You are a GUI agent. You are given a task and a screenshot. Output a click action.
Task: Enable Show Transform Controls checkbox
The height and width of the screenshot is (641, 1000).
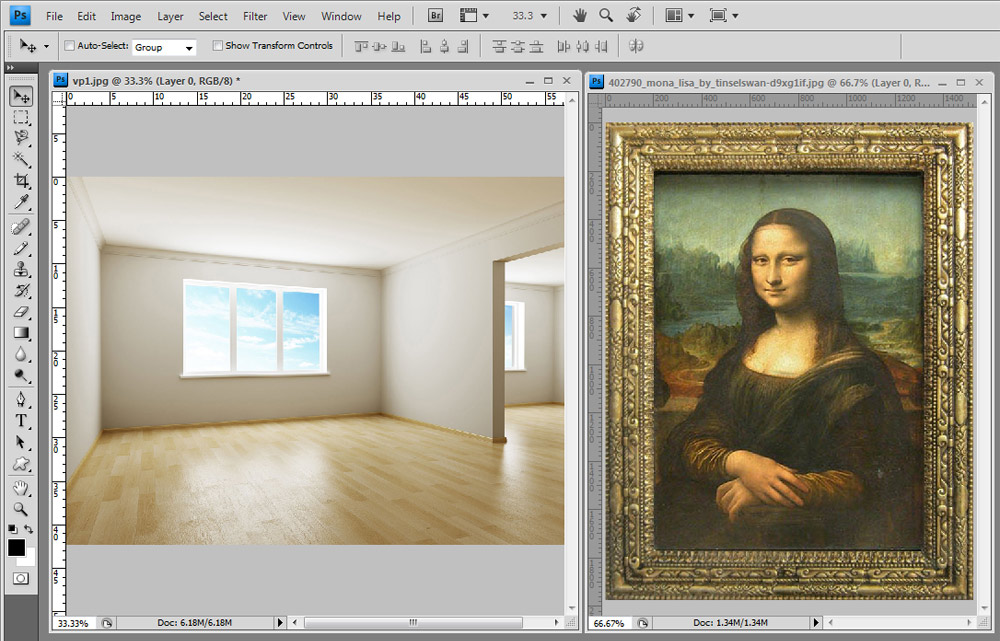[x=217, y=46]
